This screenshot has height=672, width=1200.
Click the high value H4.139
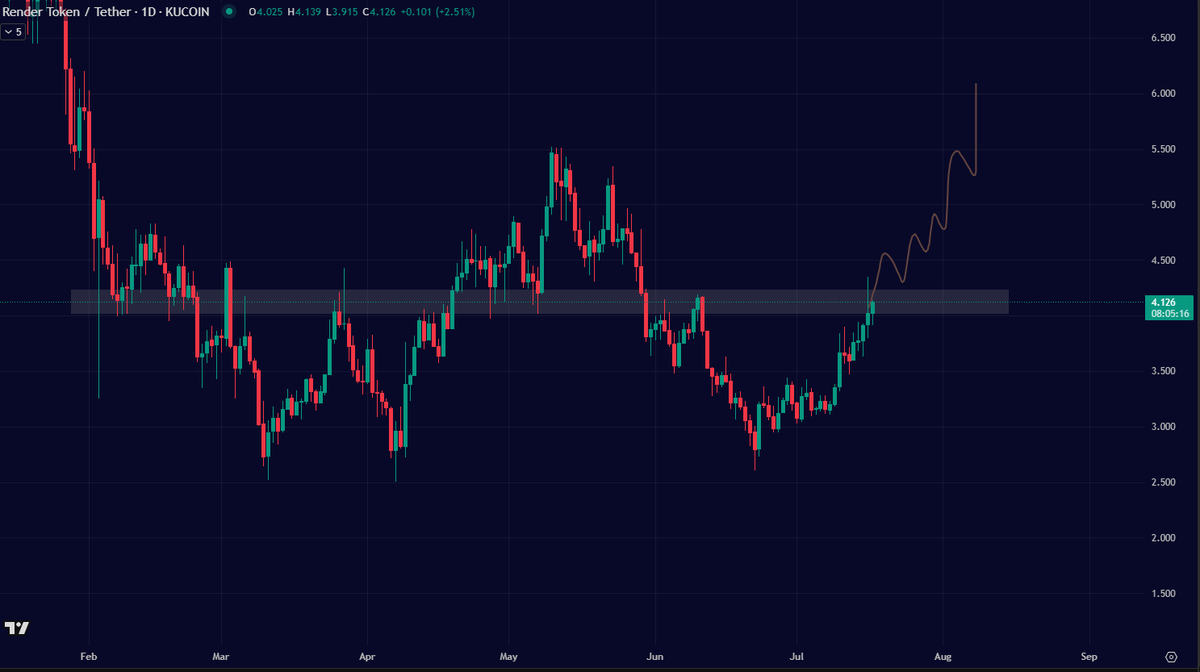click(x=305, y=12)
